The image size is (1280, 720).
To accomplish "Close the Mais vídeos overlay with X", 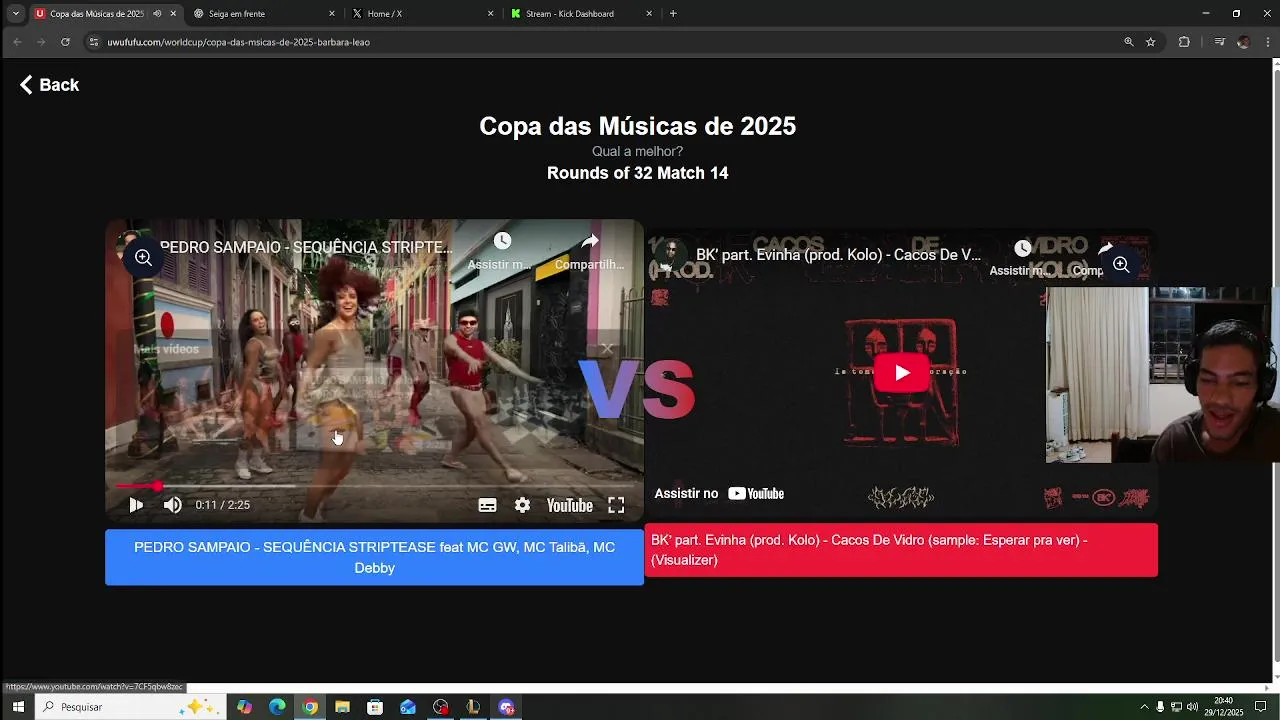I will coord(607,349).
